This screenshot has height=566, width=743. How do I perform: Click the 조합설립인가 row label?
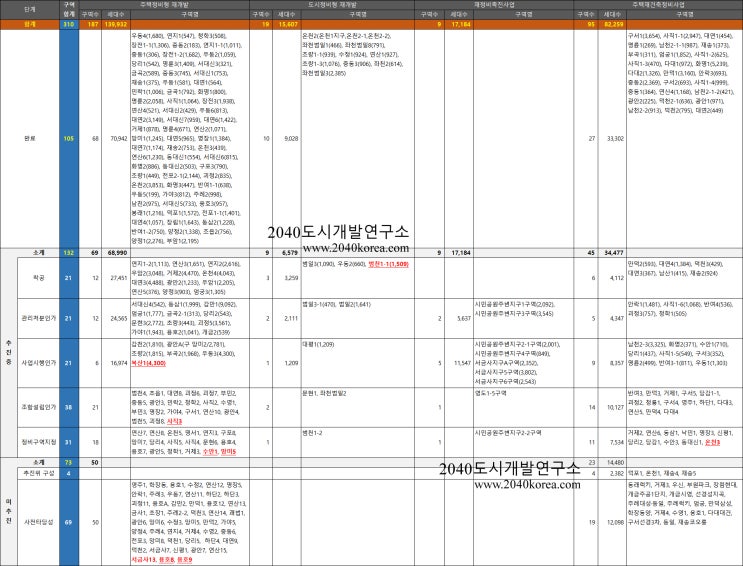tap(38, 407)
